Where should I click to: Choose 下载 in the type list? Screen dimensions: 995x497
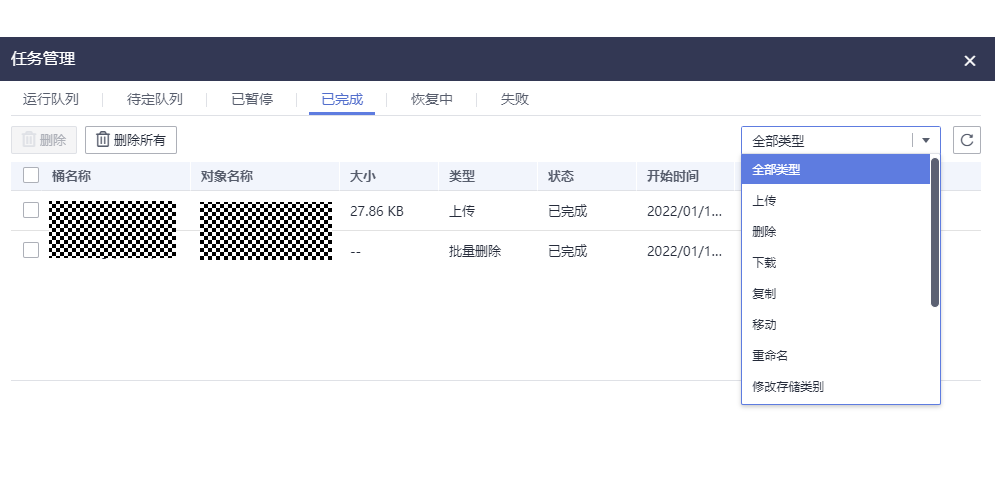point(764,263)
